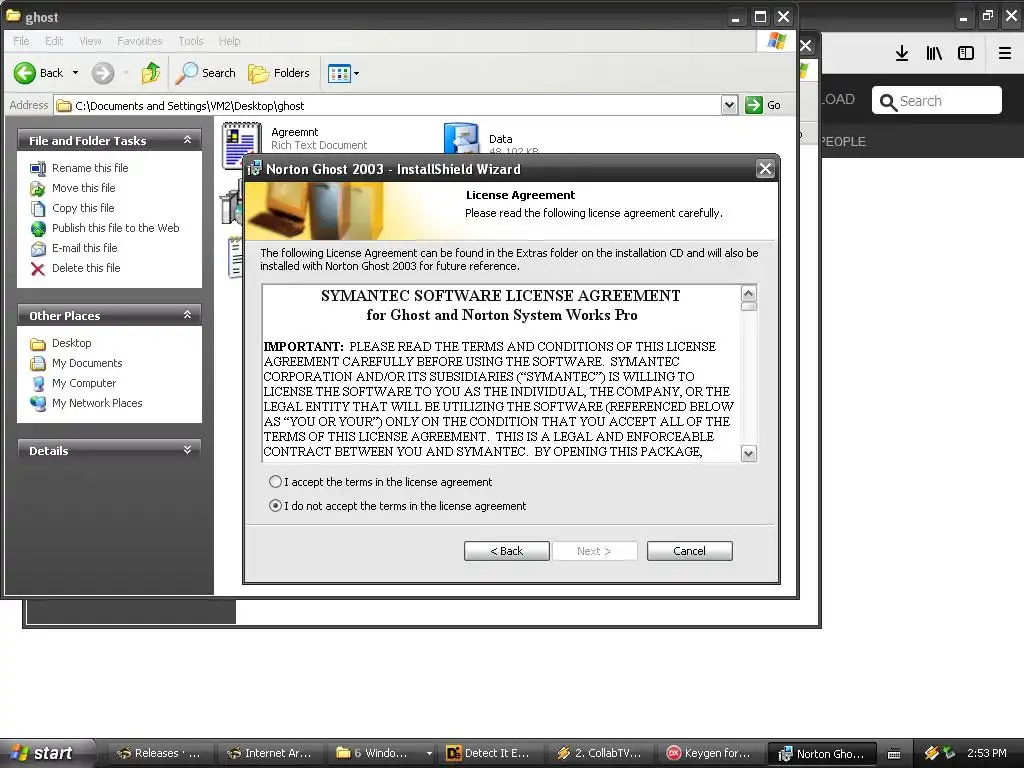Click the Publish this file to the Web icon
Viewport: 1024px width, 768px height.
pyautogui.click(x=38, y=229)
